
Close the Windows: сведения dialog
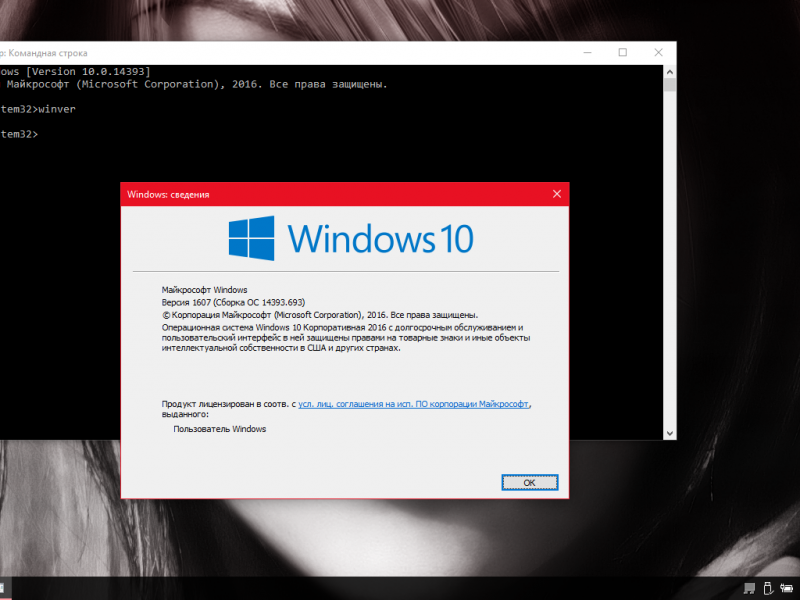(x=557, y=194)
